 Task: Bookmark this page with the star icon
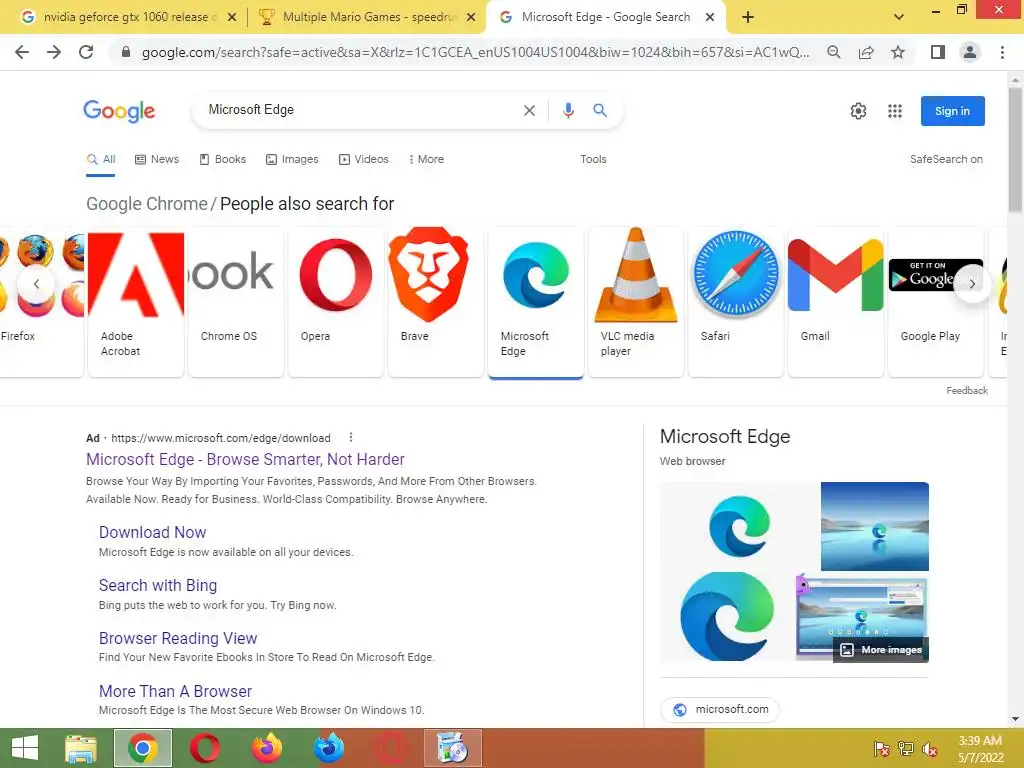tap(898, 52)
